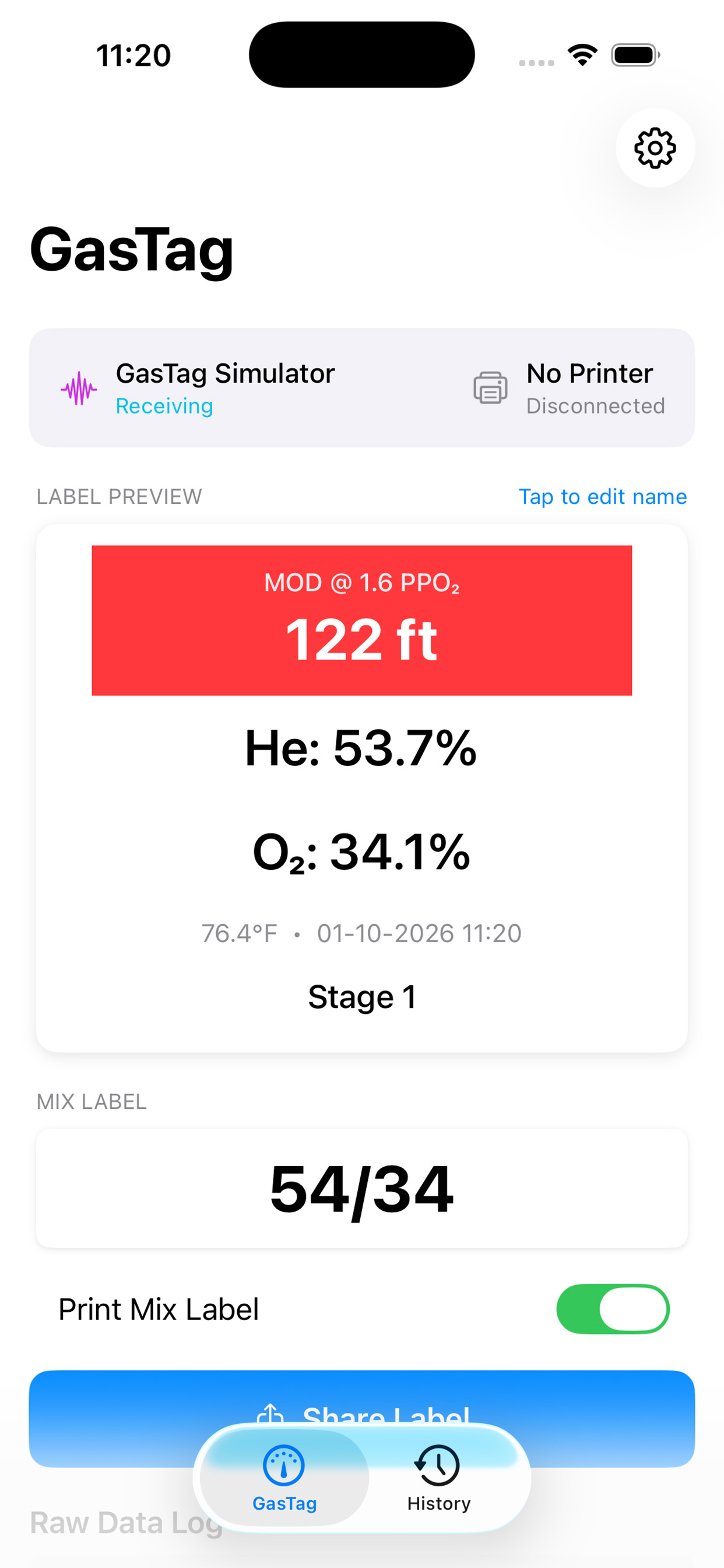Tap the Wi-Fi status icon

[582, 54]
